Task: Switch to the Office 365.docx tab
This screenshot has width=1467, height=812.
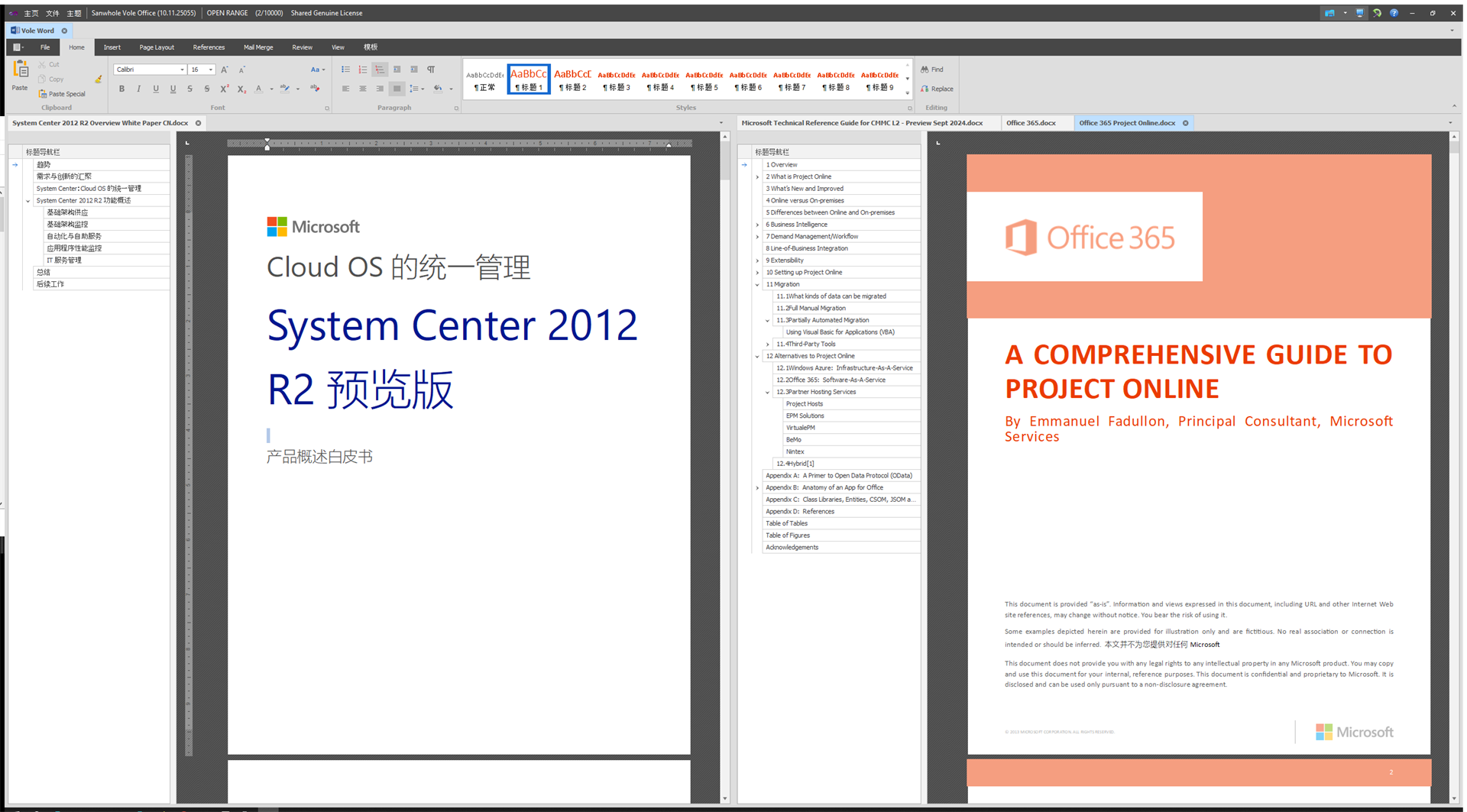Action: 1031,123
